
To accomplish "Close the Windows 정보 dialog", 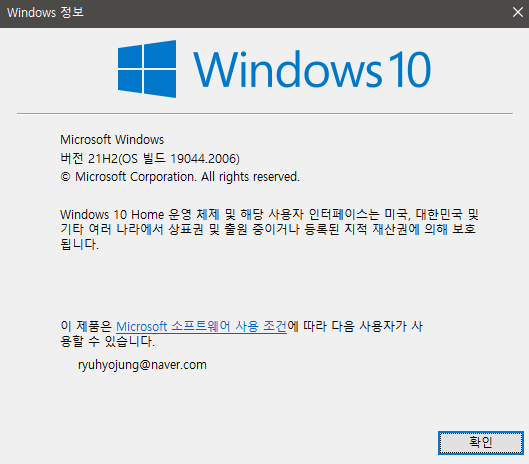I will 517,12.
